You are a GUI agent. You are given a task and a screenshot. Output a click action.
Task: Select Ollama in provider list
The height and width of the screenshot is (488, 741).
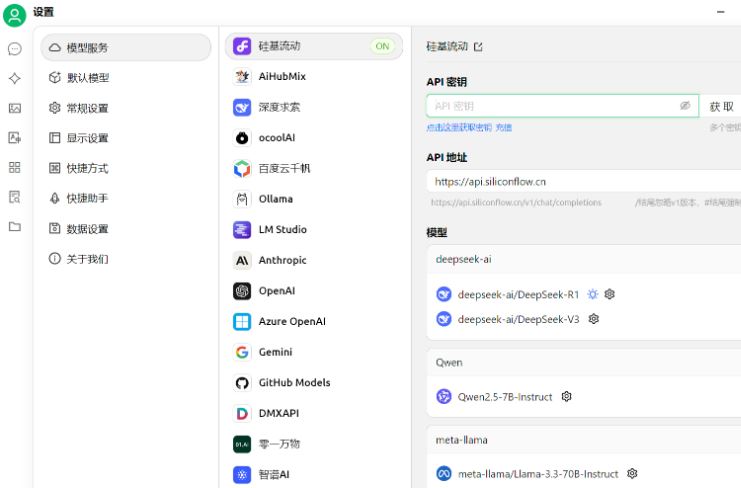[x=277, y=199]
